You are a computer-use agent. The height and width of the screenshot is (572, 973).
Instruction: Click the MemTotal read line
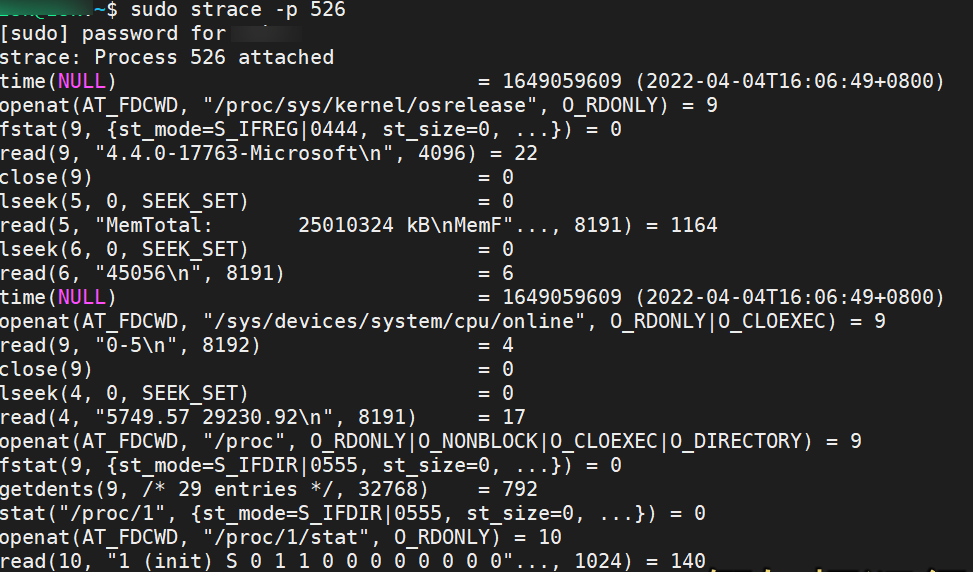click(x=359, y=225)
